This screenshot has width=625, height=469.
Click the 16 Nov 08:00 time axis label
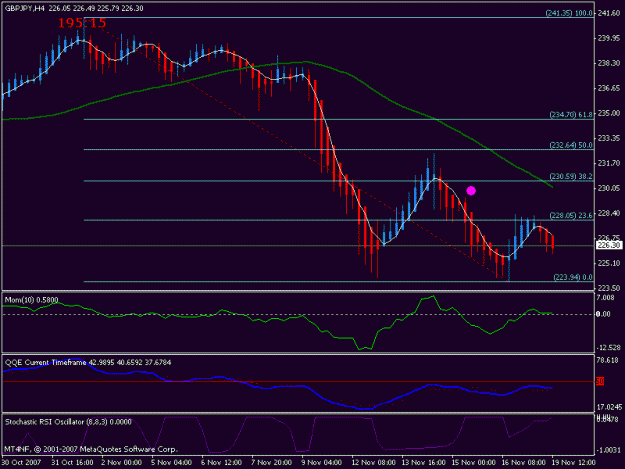523,462
